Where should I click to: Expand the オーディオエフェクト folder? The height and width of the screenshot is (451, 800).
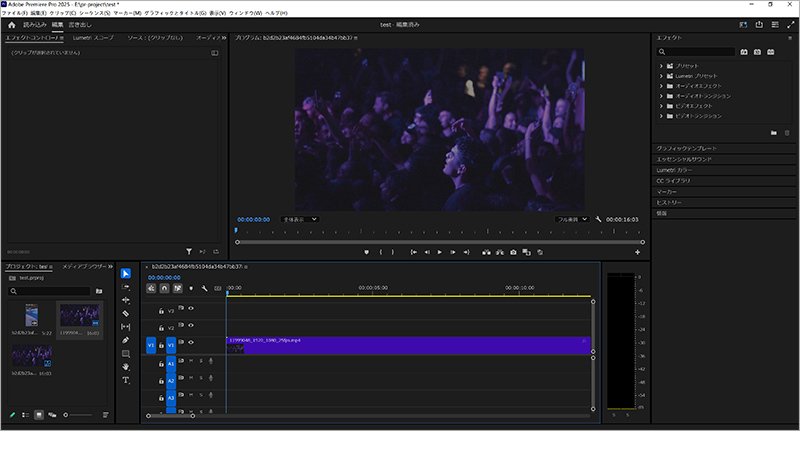pos(661,86)
